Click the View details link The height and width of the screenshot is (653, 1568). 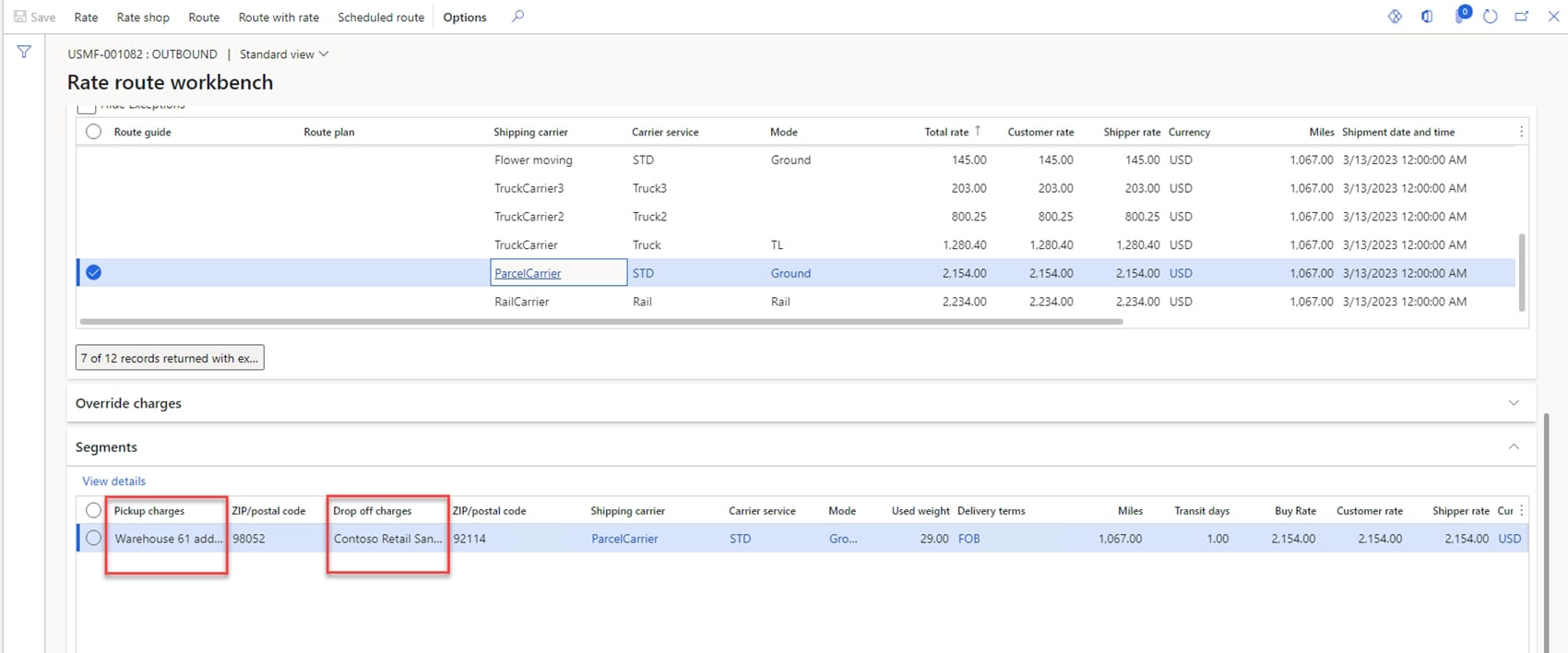113,481
